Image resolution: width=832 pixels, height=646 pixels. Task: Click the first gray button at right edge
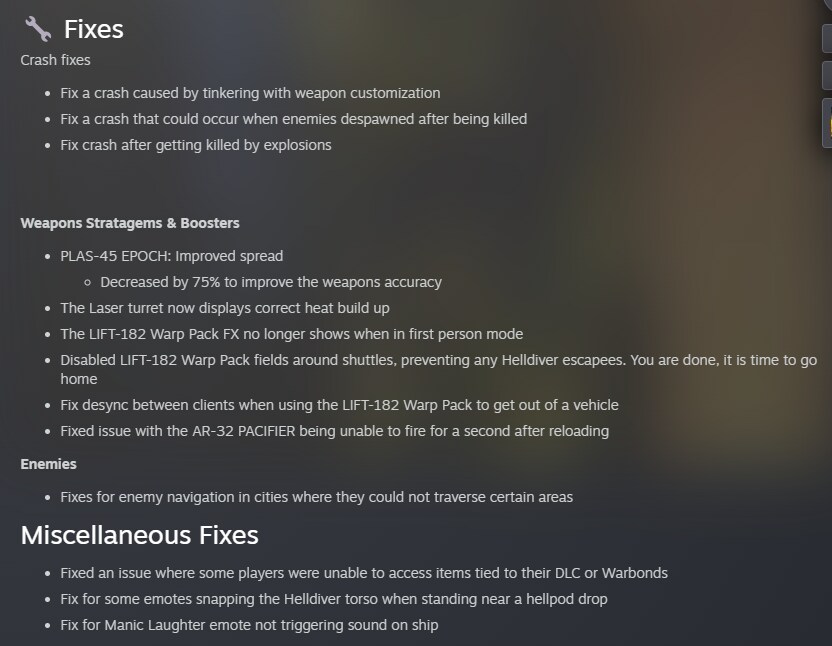coord(827,39)
